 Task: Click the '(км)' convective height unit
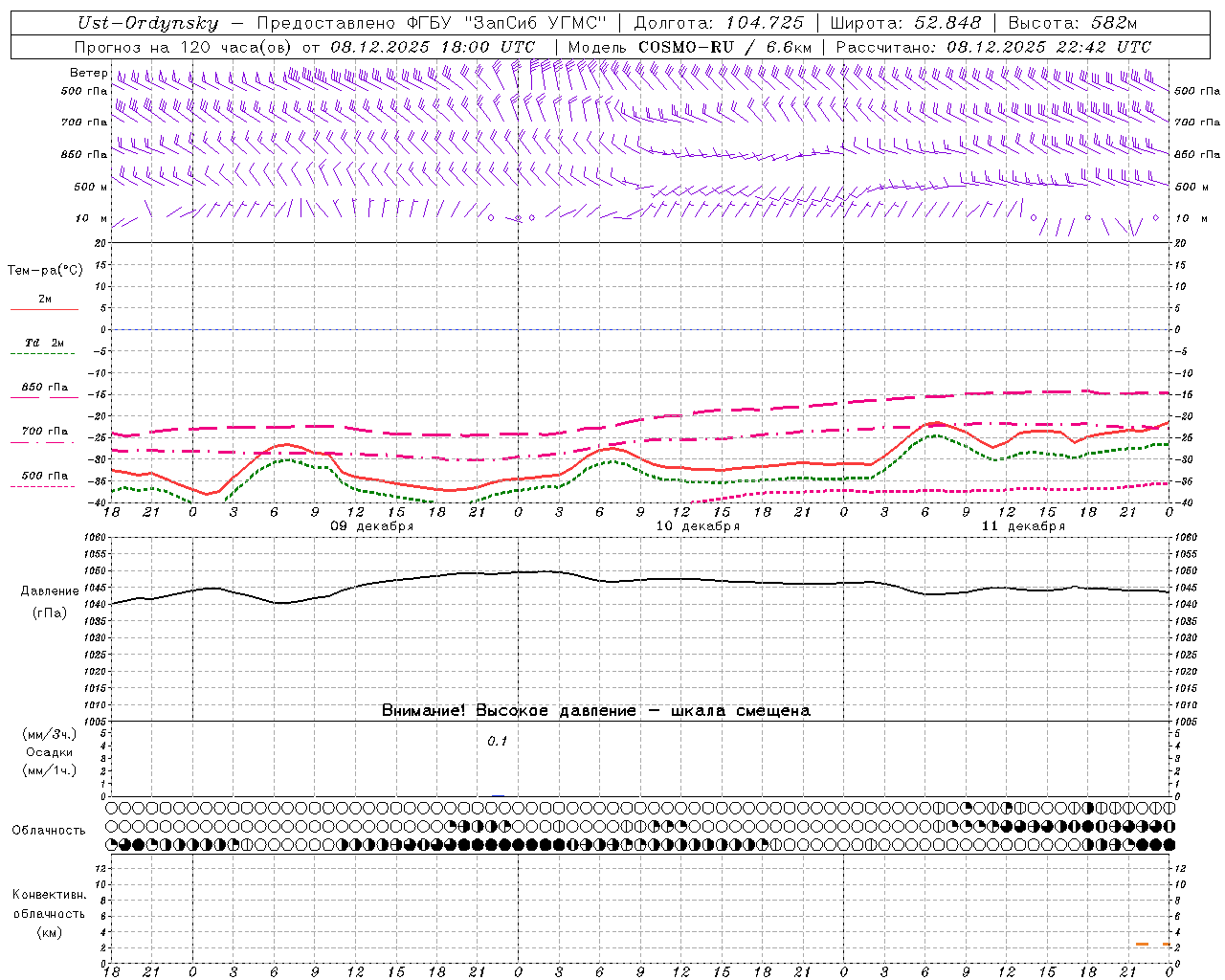tap(49, 932)
